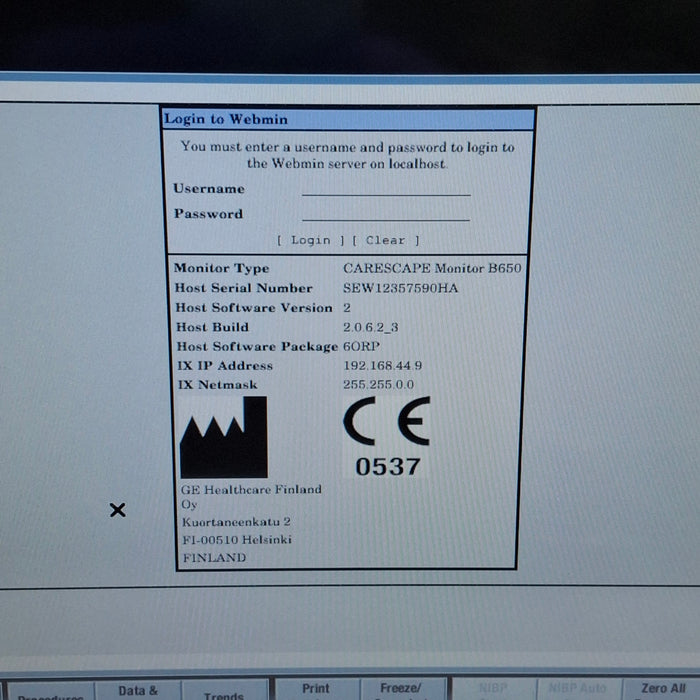Click the 'IX IP Address' label

coord(225,366)
